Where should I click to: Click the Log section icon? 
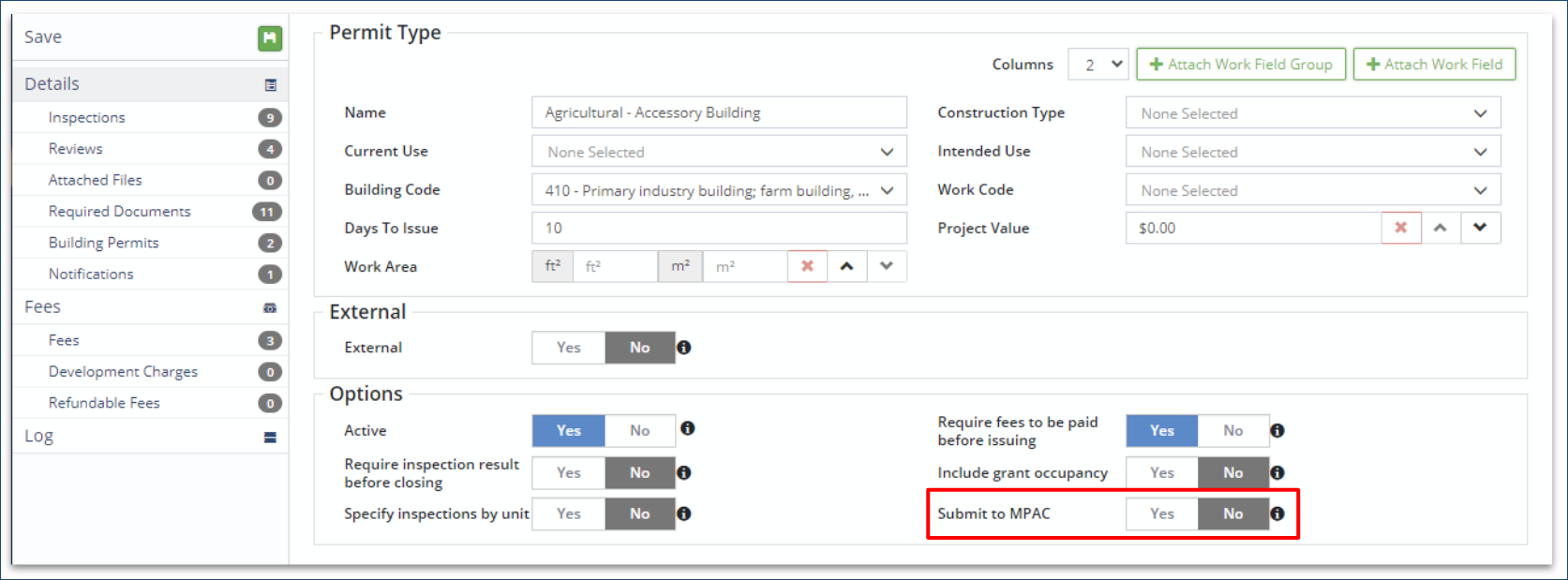point(270,437)
